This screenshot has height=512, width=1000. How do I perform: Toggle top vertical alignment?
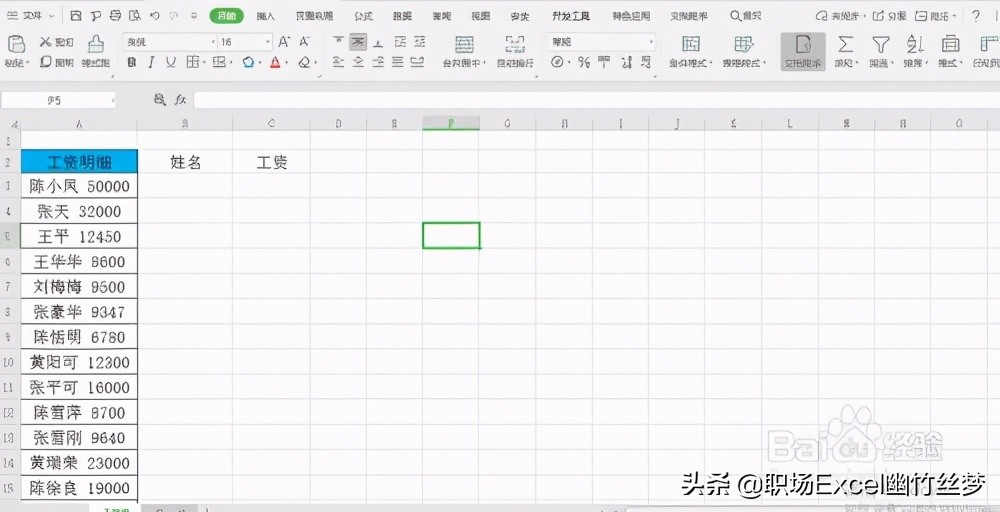339,42
